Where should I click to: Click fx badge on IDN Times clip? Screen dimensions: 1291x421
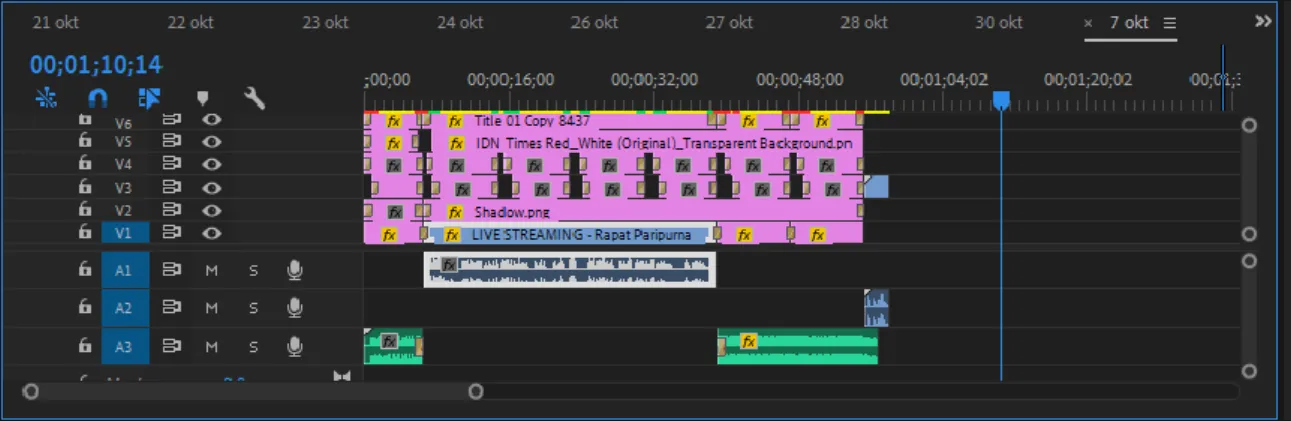point(455,144)
